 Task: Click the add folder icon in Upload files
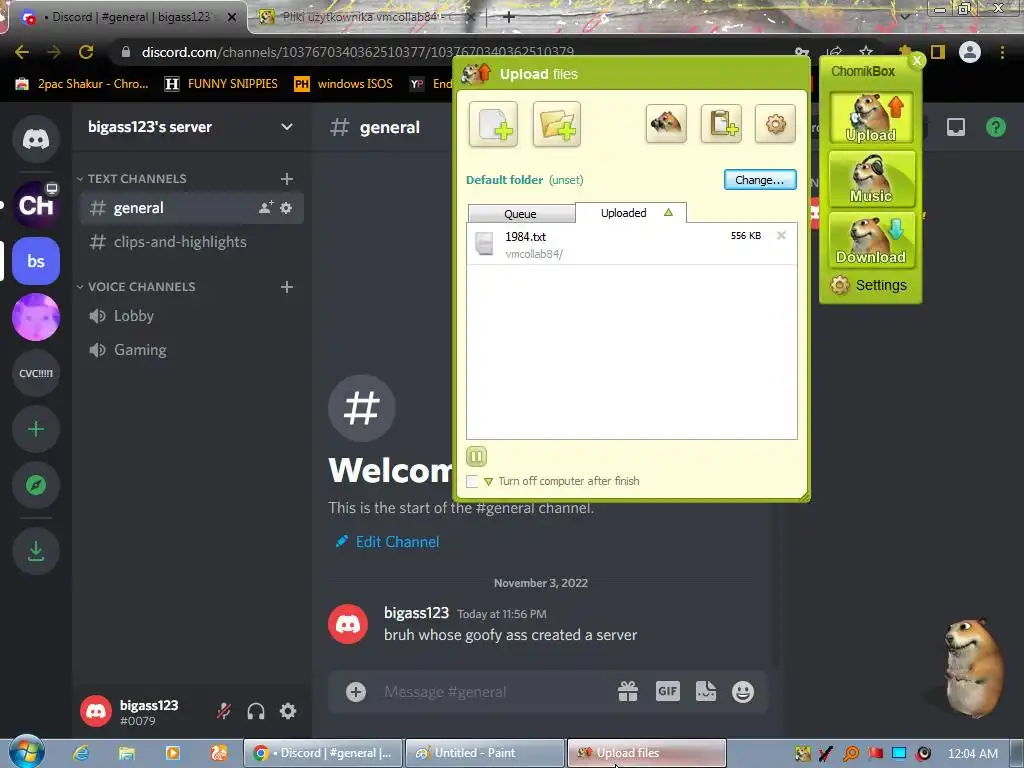pyautogui.click(x=556, y=124)
